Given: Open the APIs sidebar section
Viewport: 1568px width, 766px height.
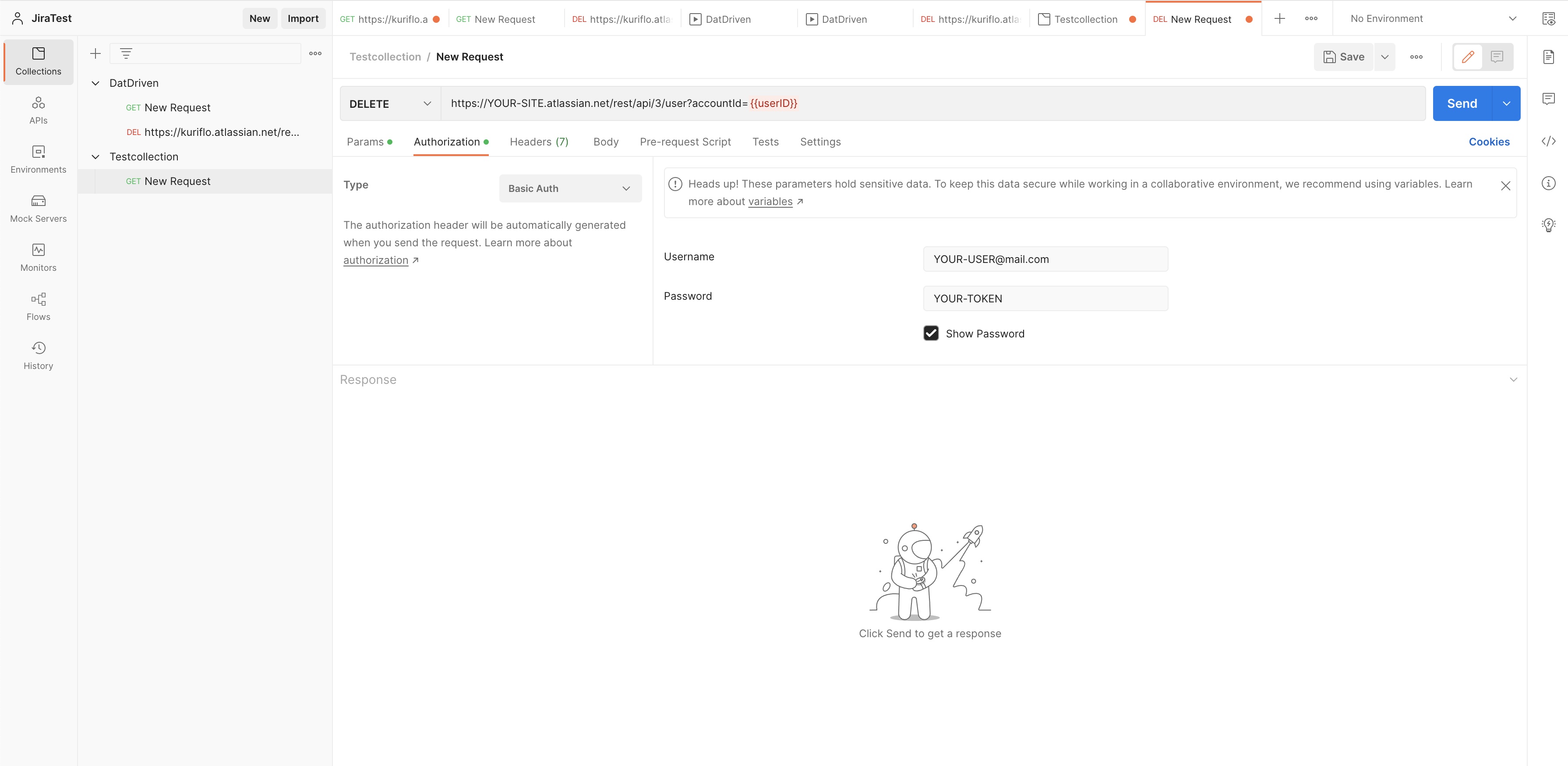Looking at the screenshot, I should tap(39, 110).
